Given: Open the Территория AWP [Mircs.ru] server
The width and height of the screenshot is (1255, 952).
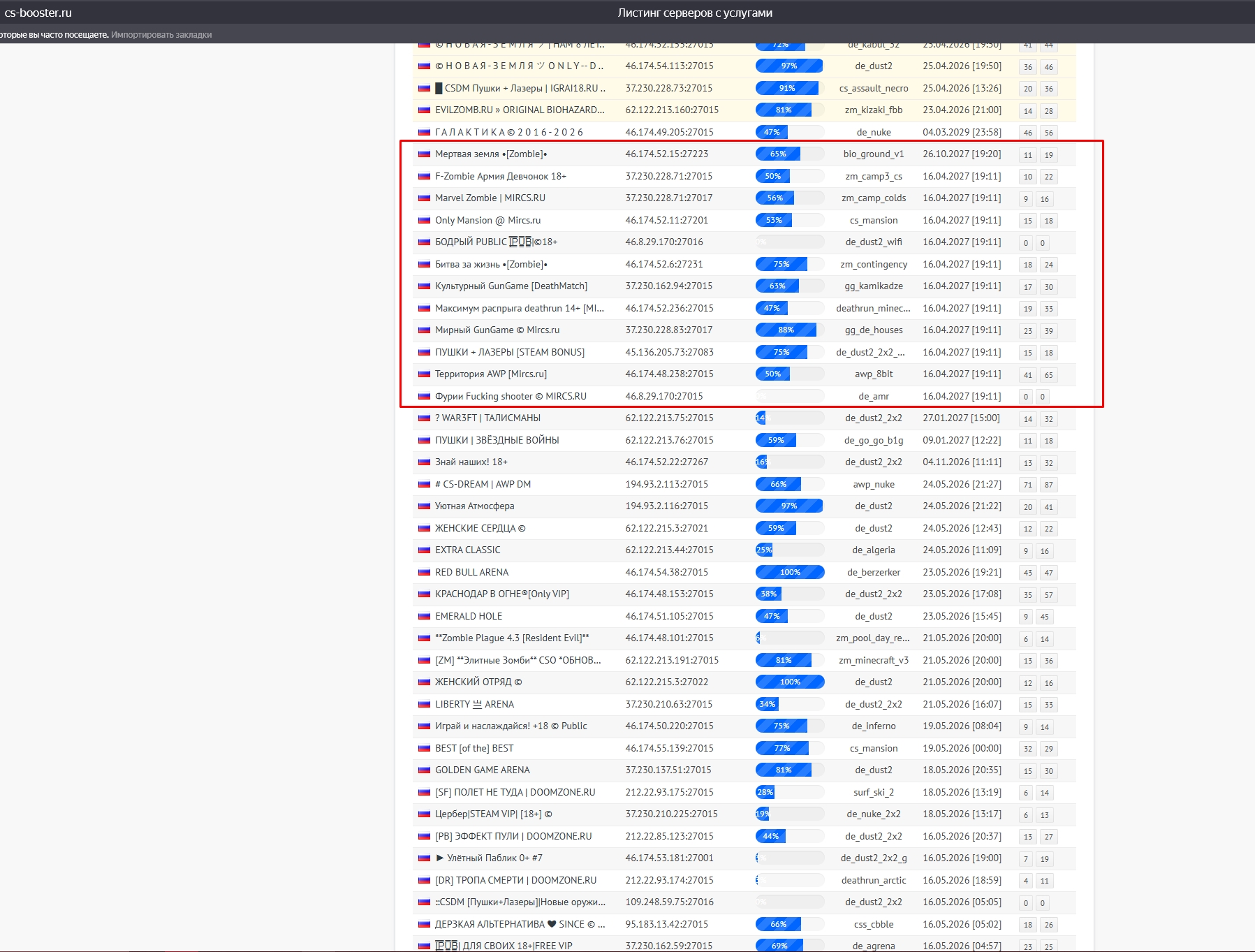Looking at the screenshot, I should pos(490,374).
